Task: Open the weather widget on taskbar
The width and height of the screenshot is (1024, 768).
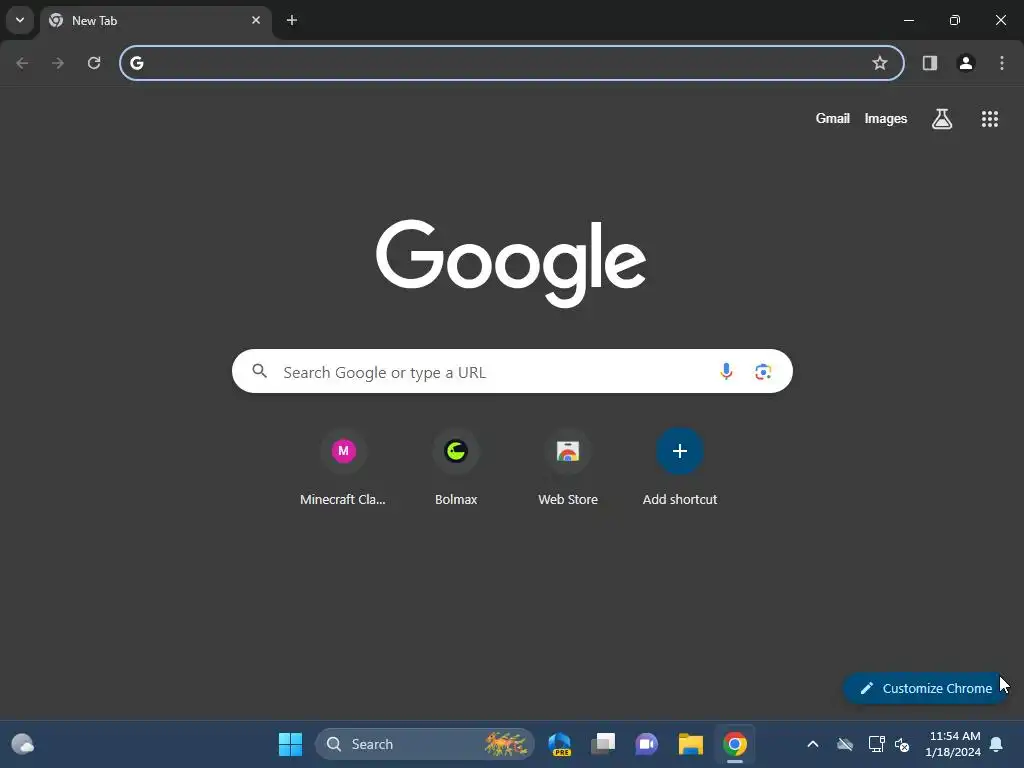Action: pos(23,744)
